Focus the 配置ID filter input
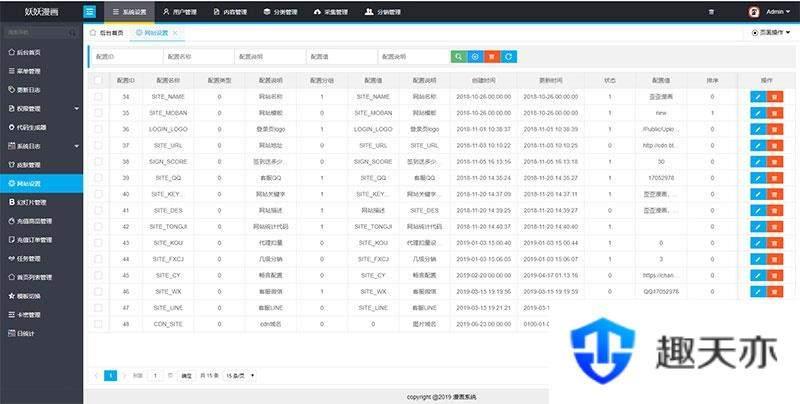The height and width of the screenshot is (404, 800). coord(127,57)
